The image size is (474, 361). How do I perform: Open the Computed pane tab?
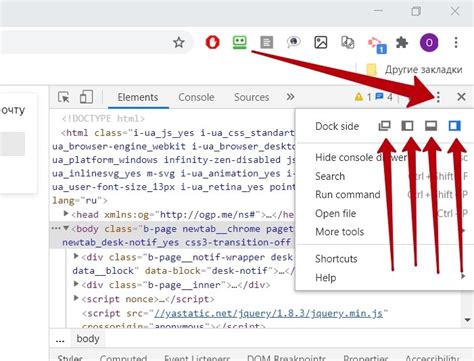pyautogui.click(x=123, y=358)
